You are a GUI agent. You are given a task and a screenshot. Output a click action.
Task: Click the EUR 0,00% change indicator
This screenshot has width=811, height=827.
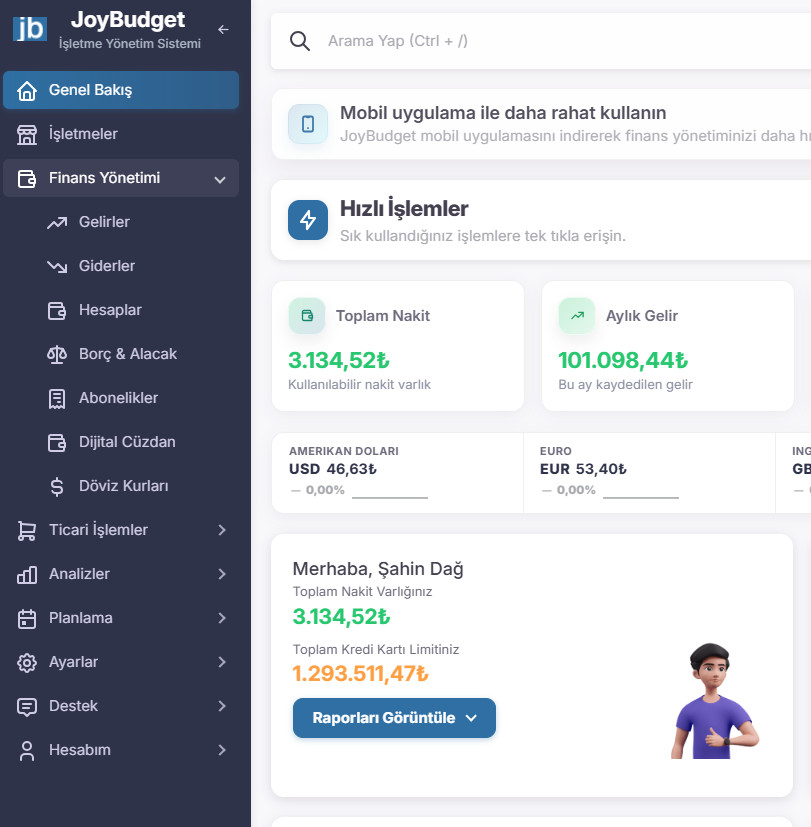[x=569, y=490]
